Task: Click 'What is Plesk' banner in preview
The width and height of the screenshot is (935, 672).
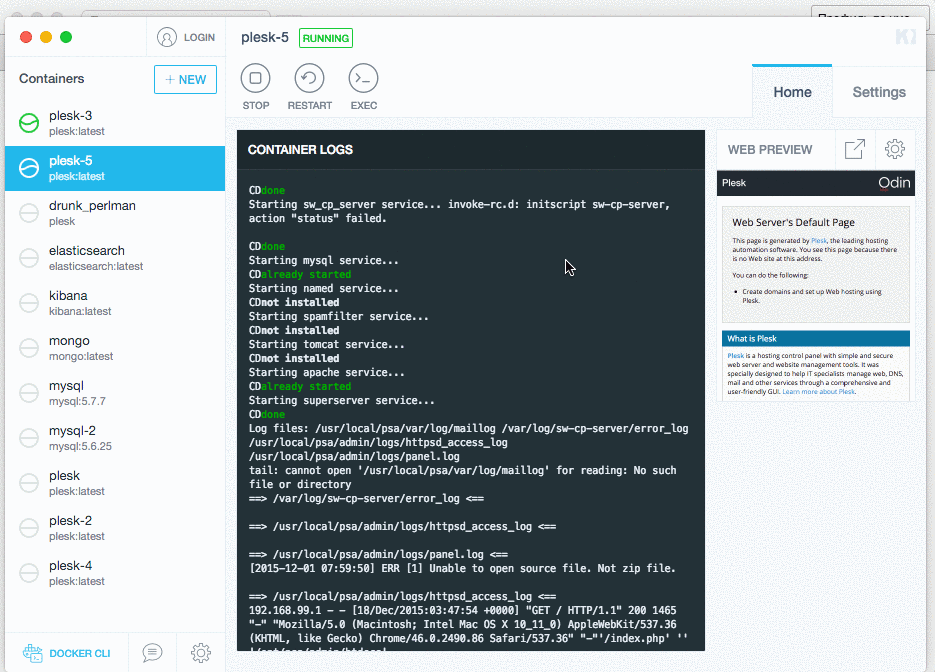Action: coord(816,339)
